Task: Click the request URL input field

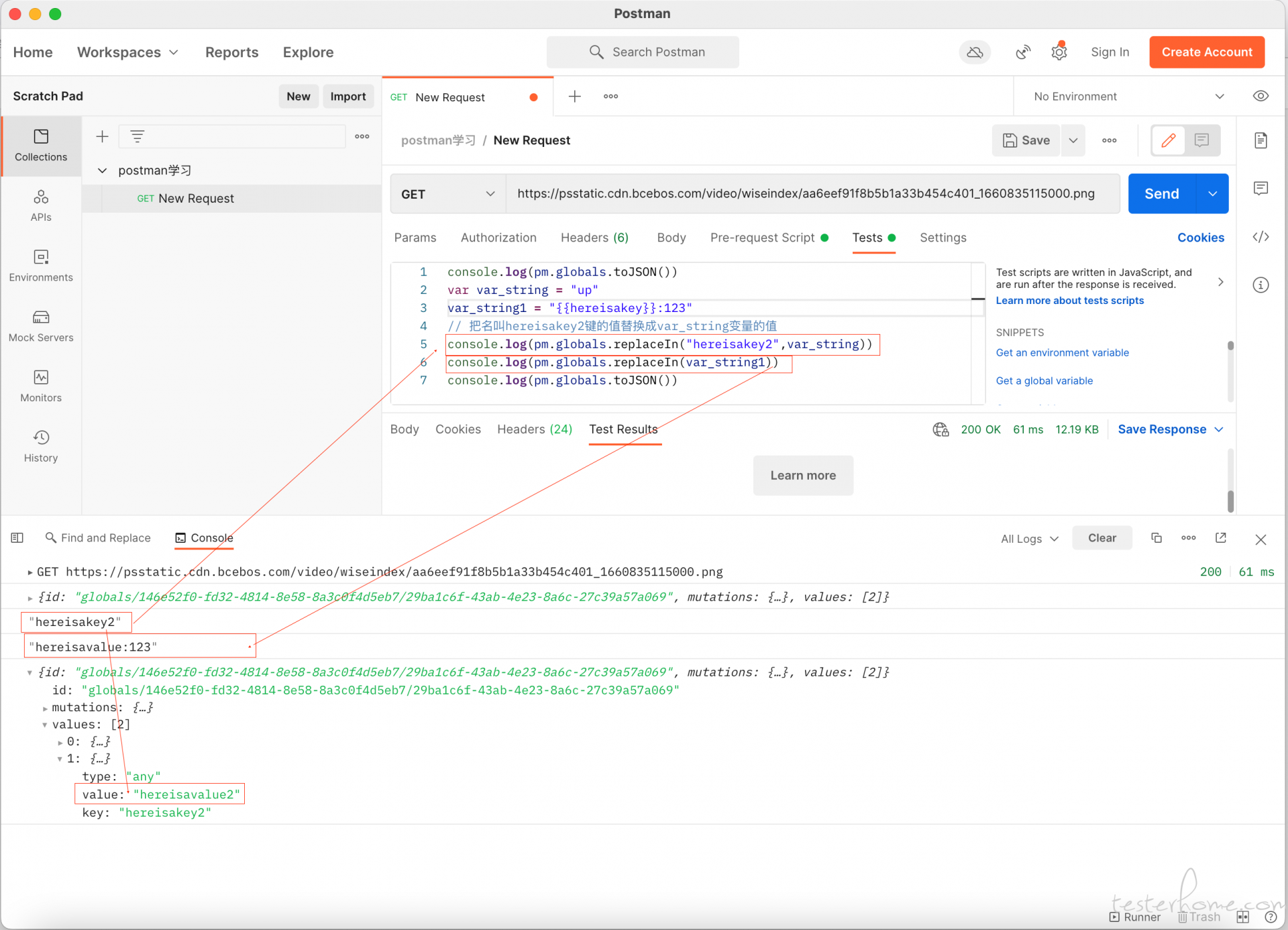Action: click(x=813, y=194)
